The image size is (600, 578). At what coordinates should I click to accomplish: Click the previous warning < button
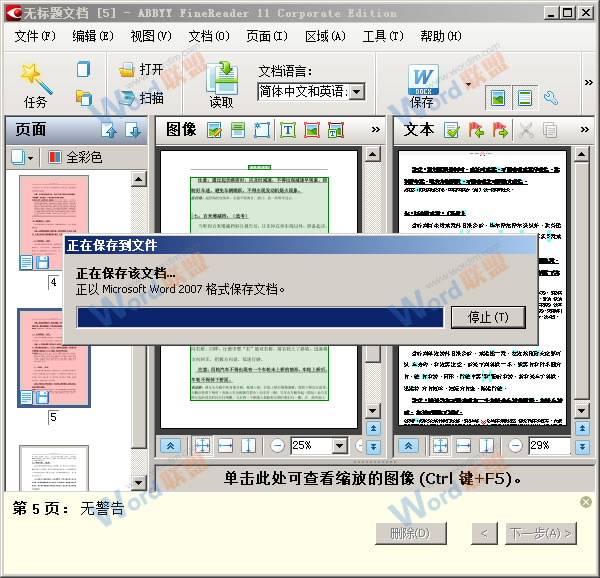coord(484,533)
